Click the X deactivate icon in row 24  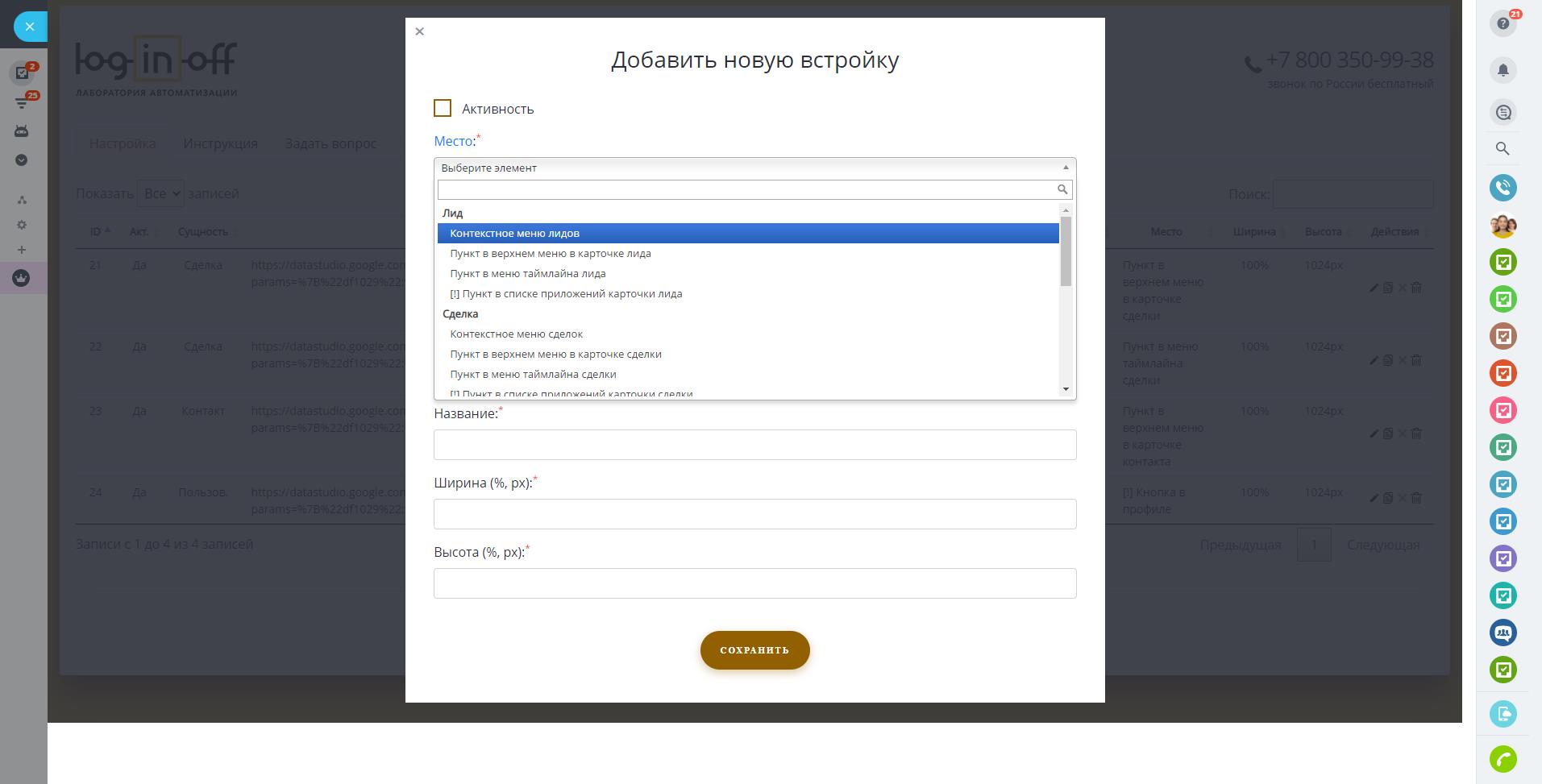pos(1403,499)
